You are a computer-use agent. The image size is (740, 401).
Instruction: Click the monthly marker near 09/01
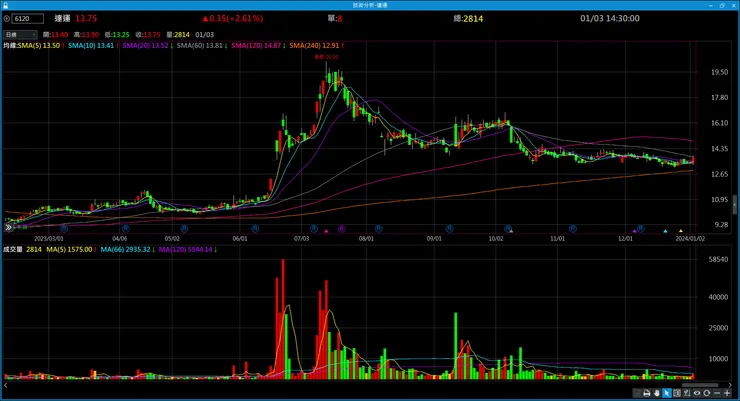tap(449, 229)
